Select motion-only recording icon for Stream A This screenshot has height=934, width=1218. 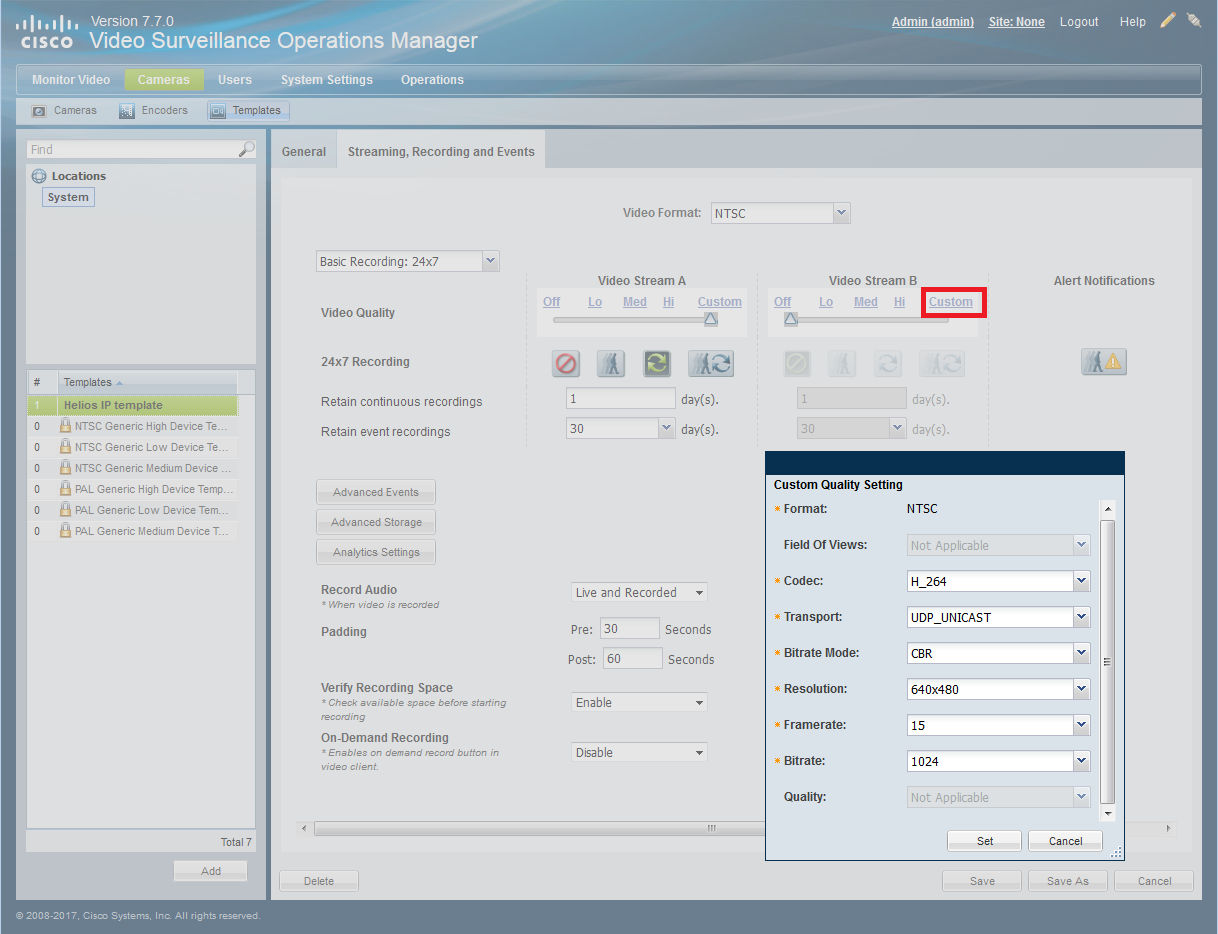pos(612,364)
